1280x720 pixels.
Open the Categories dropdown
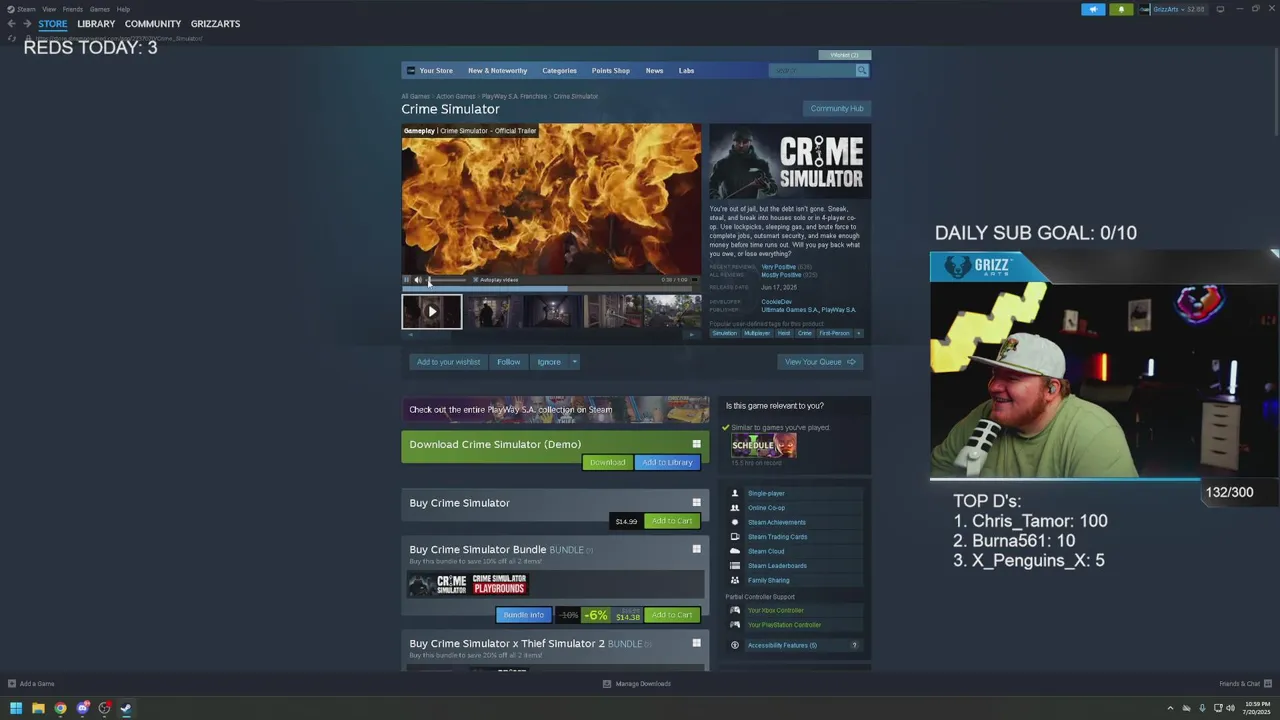559,70
